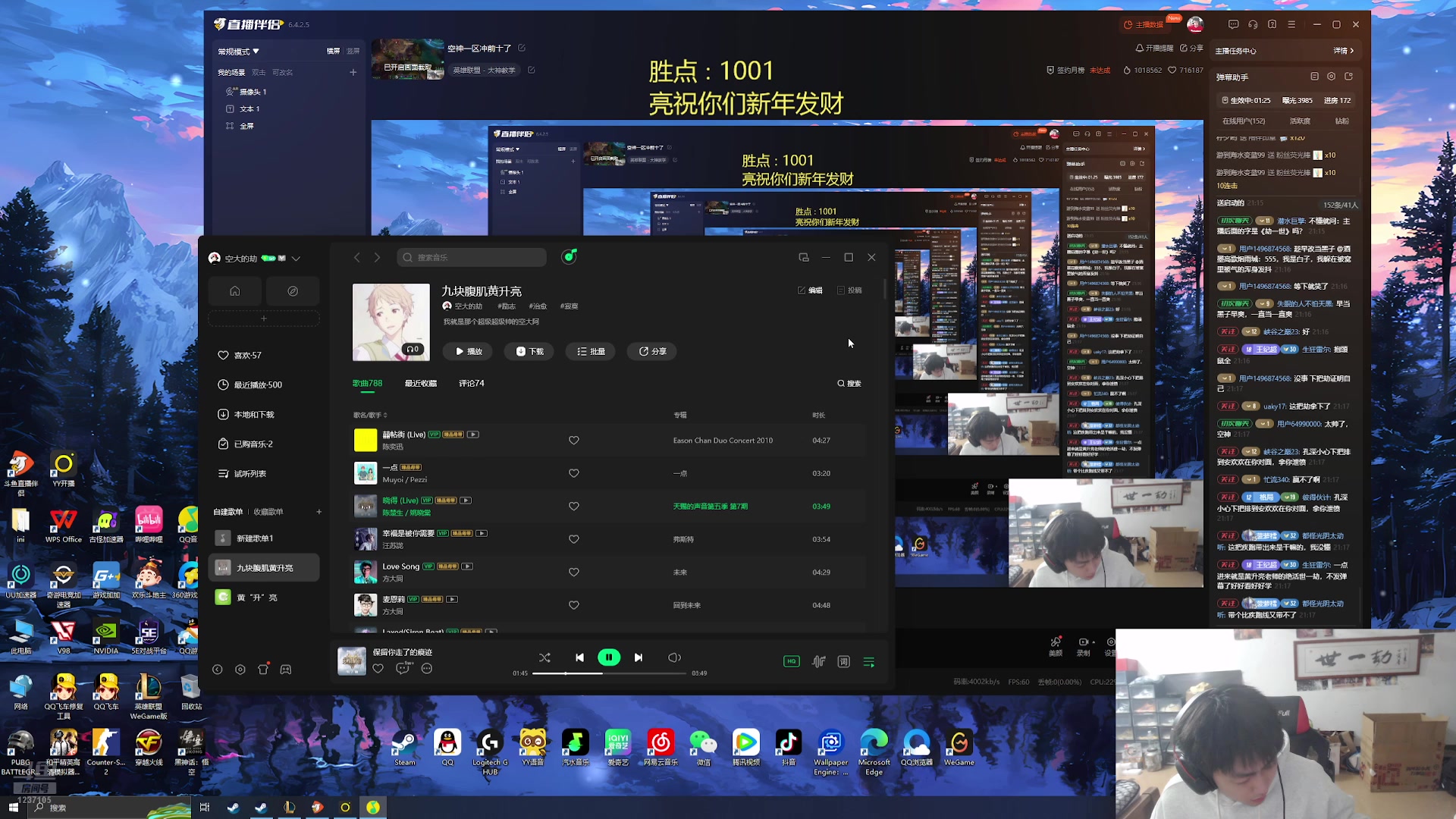The width and height of the screenshot is (1456, 819).
Task: Seek within the song progress bar
Action: tap(609, 673)
